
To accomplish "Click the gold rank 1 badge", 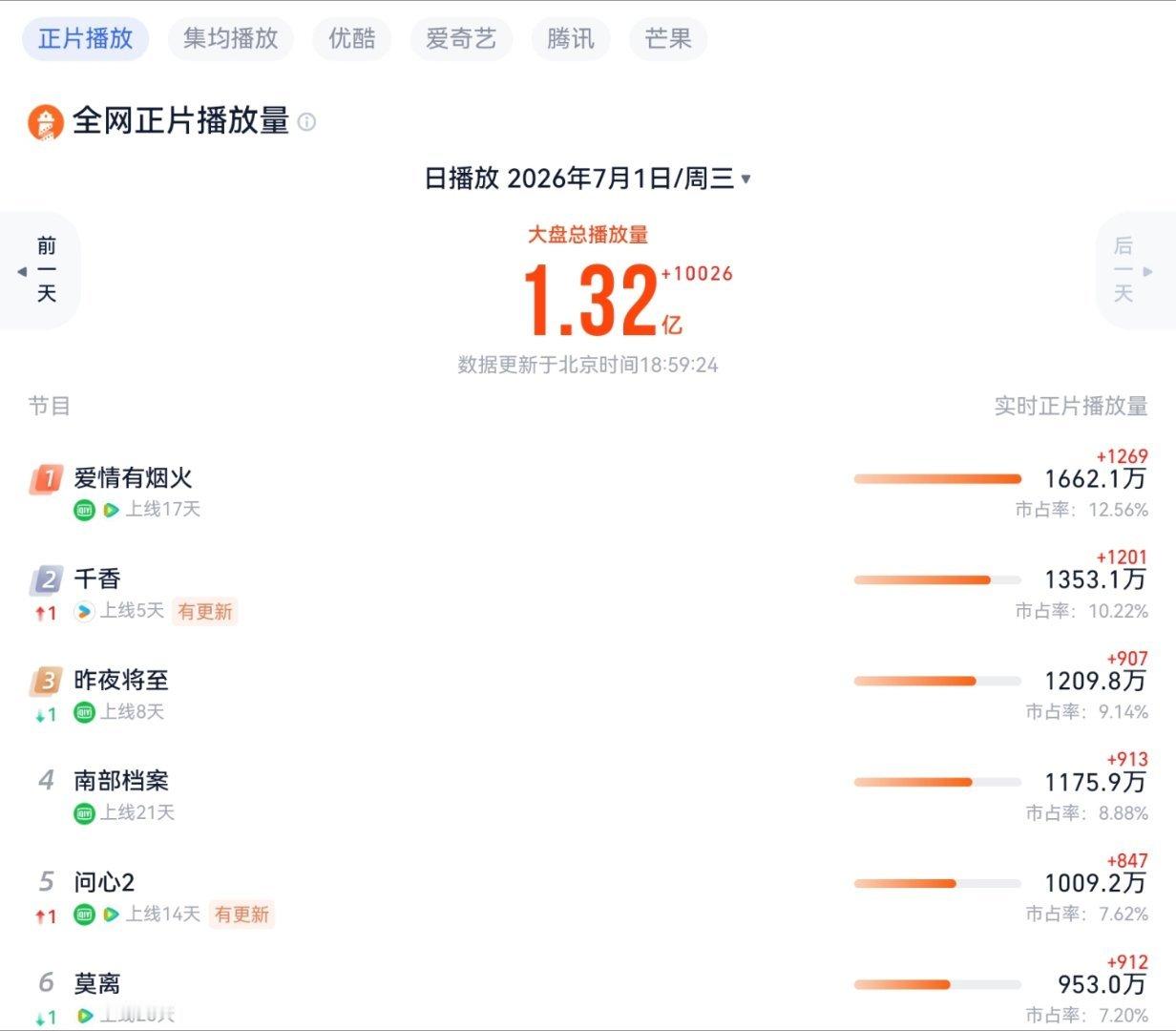I will (46, 478).
